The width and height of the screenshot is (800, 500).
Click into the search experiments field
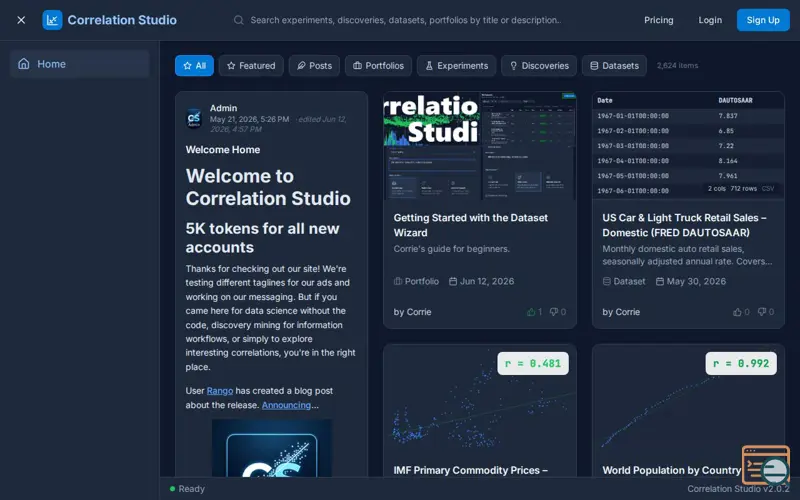[406, 20]
